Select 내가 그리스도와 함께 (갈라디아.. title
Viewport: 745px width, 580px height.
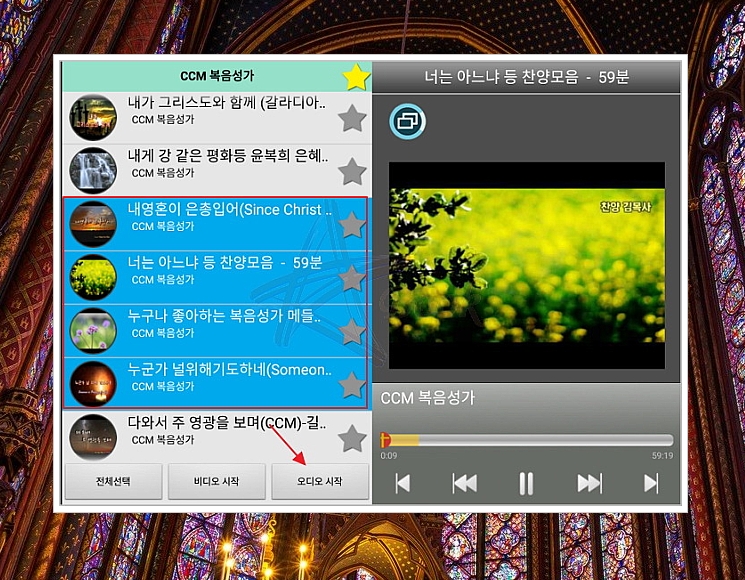(227, 103)
